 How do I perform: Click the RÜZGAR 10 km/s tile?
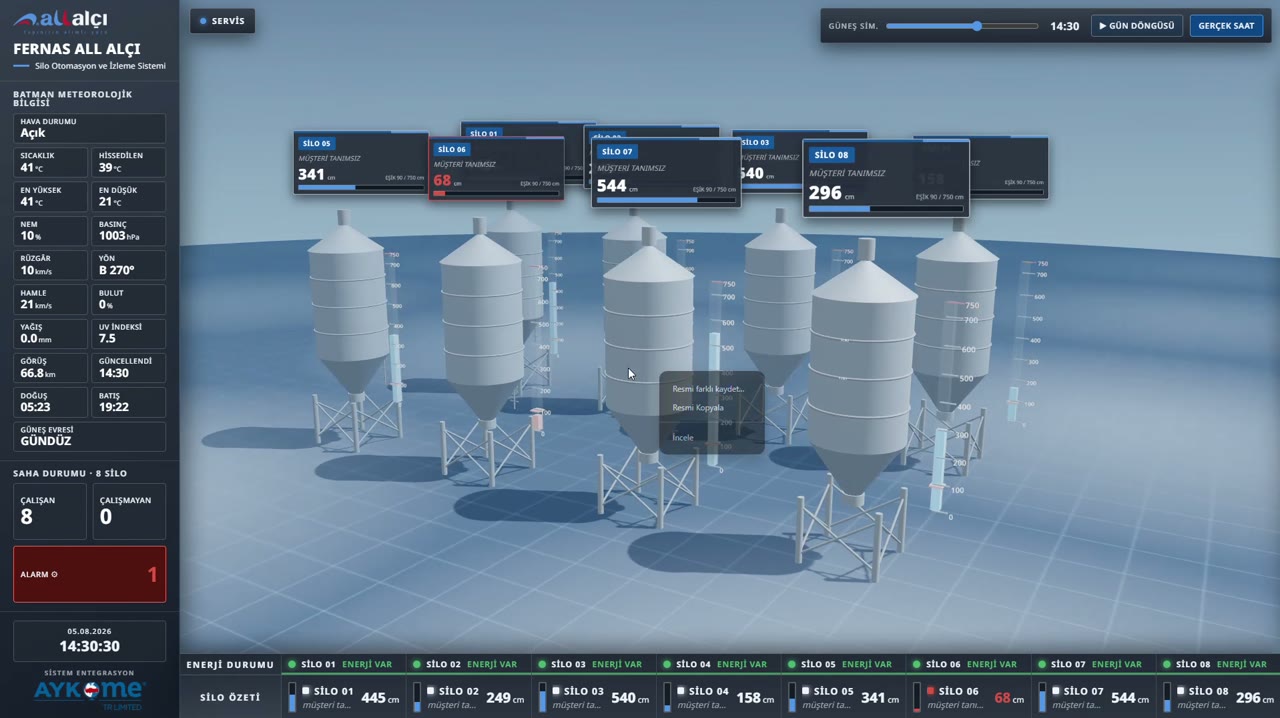(x=50, y=265)
